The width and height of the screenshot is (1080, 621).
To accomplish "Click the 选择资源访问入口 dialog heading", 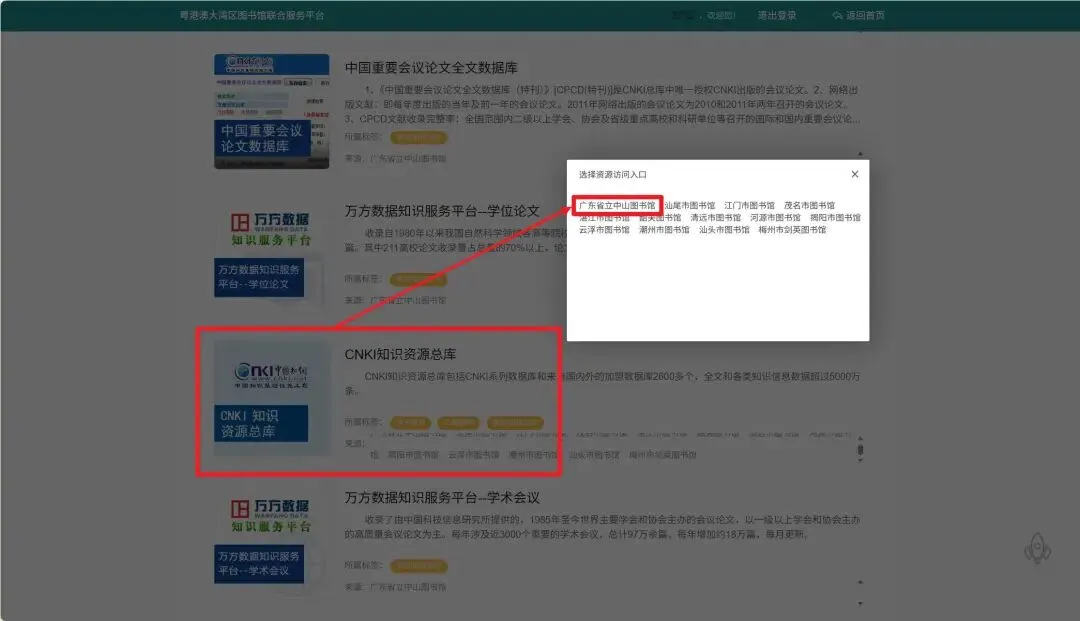I will (x=612, y=175).
